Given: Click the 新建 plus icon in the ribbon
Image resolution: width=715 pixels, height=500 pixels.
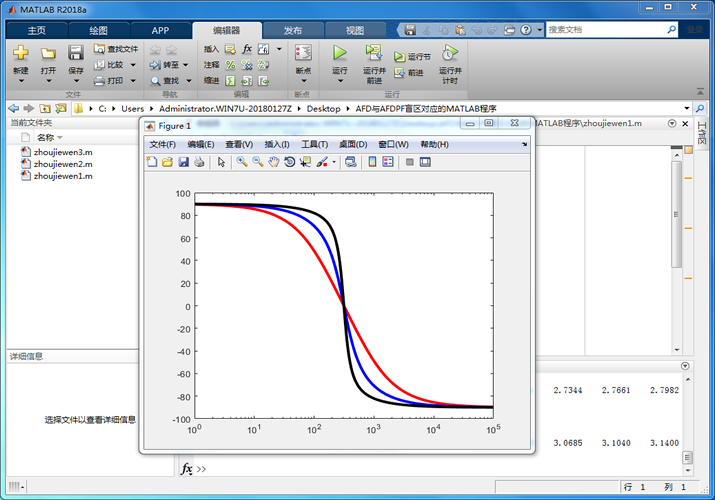Looking at the screenshot, I should pos(21,53).
